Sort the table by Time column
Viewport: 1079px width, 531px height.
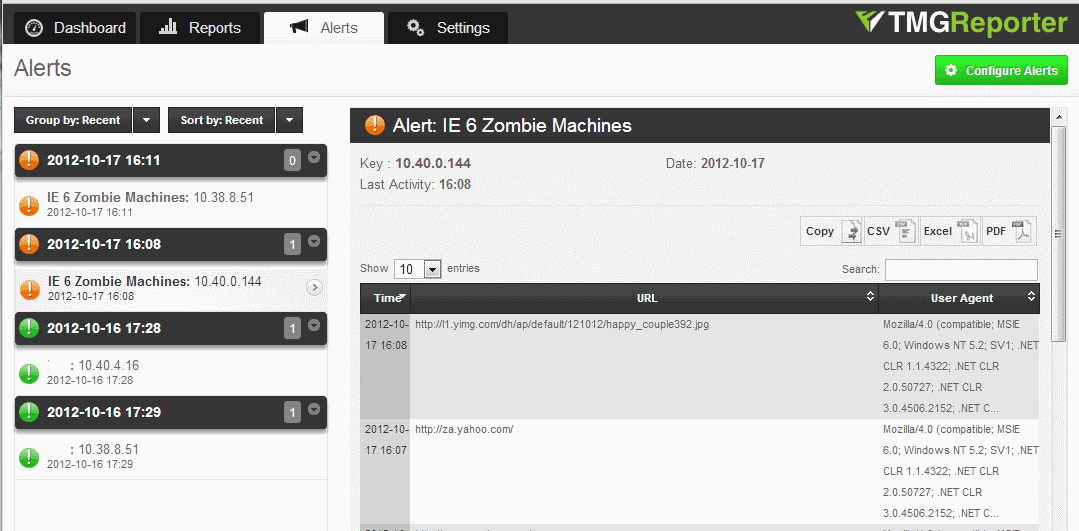[x=385, y=298]
